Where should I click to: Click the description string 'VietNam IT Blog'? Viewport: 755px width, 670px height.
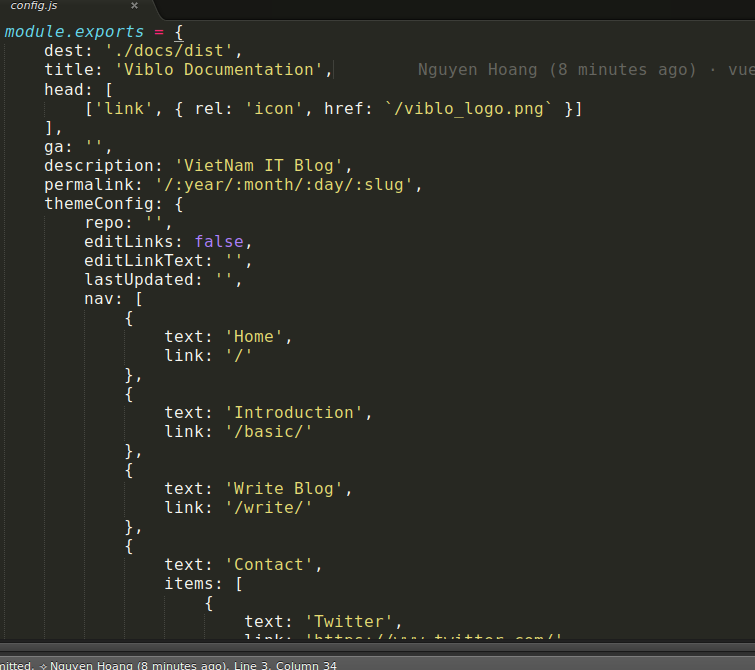(x=259, y=166)
